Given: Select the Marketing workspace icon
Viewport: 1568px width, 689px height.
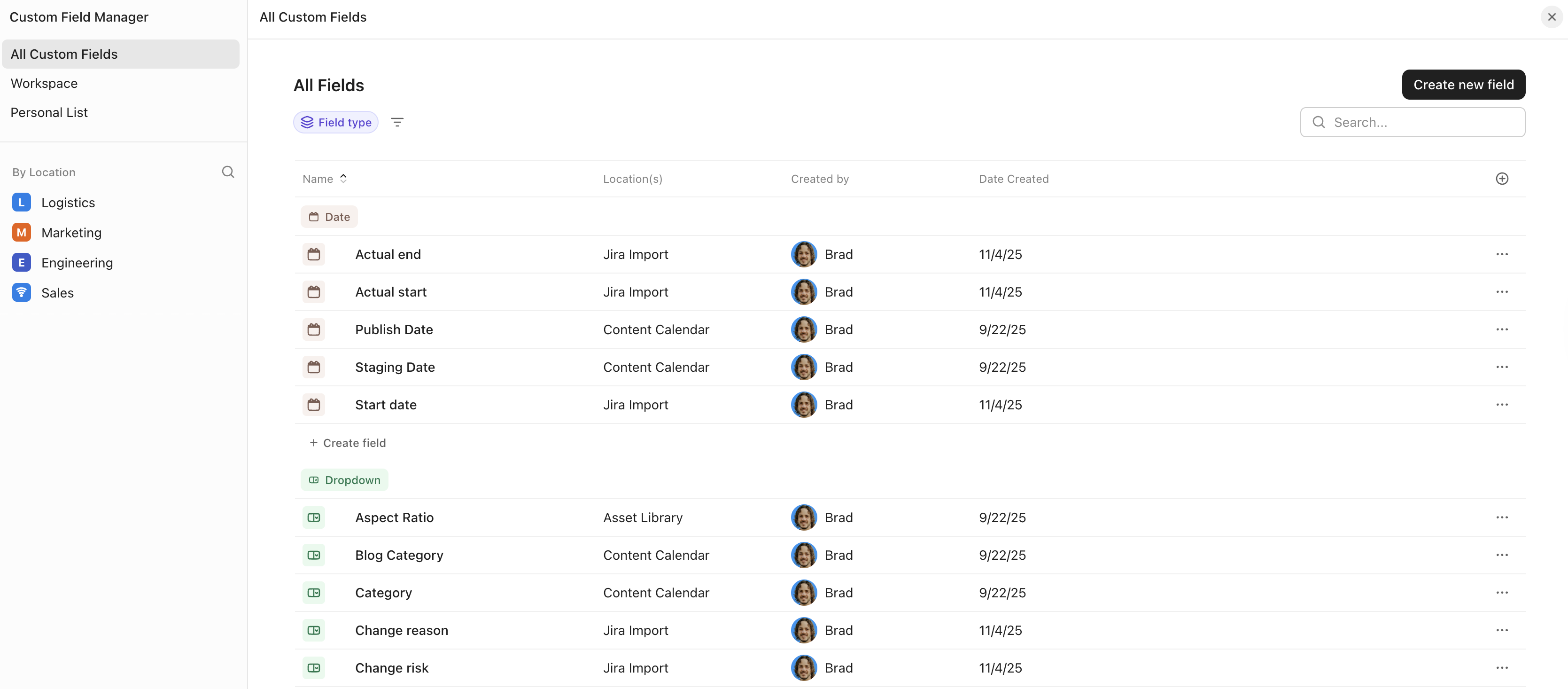Looking at the screenshot, I should [21, 232].
